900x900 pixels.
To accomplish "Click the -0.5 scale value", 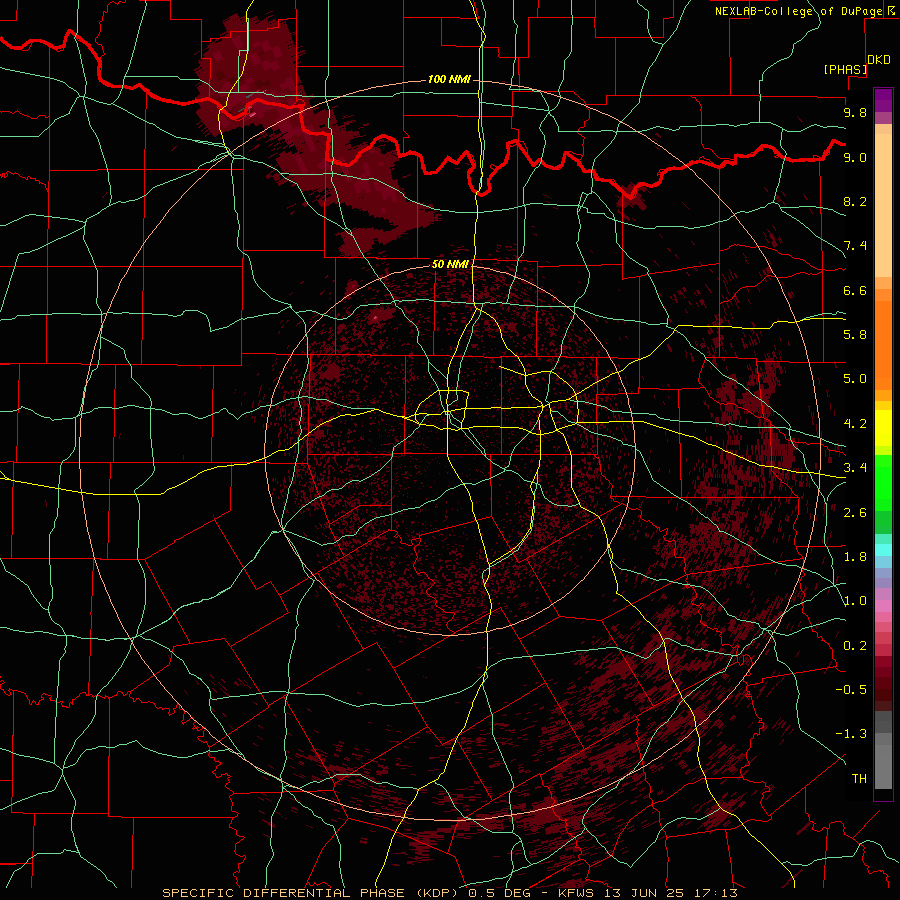I will coord(851,690).
